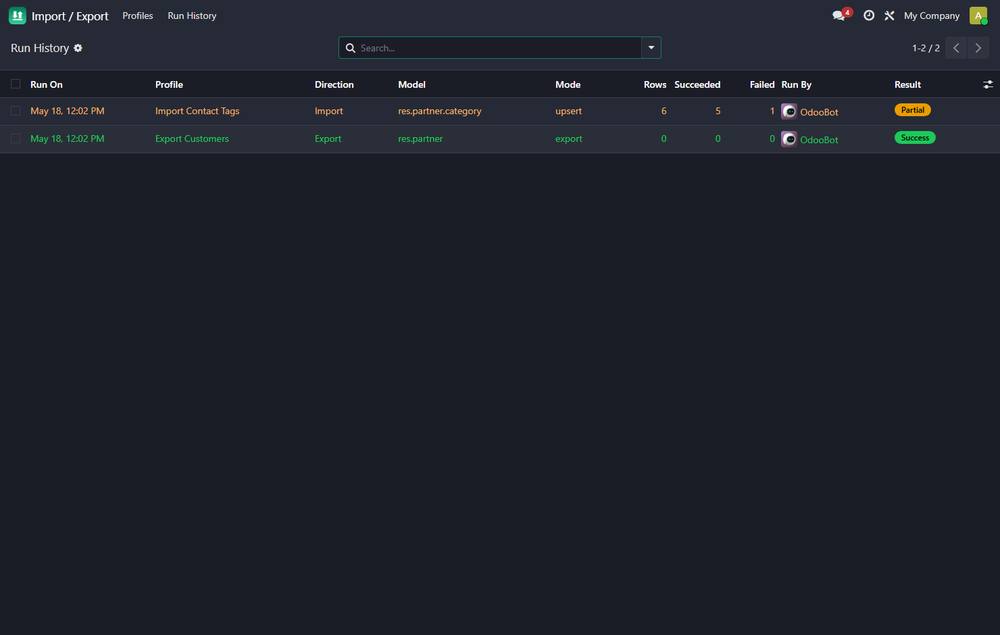Open the Export Customers profile cell
The image size is (1000, 635).
point(192,138)
